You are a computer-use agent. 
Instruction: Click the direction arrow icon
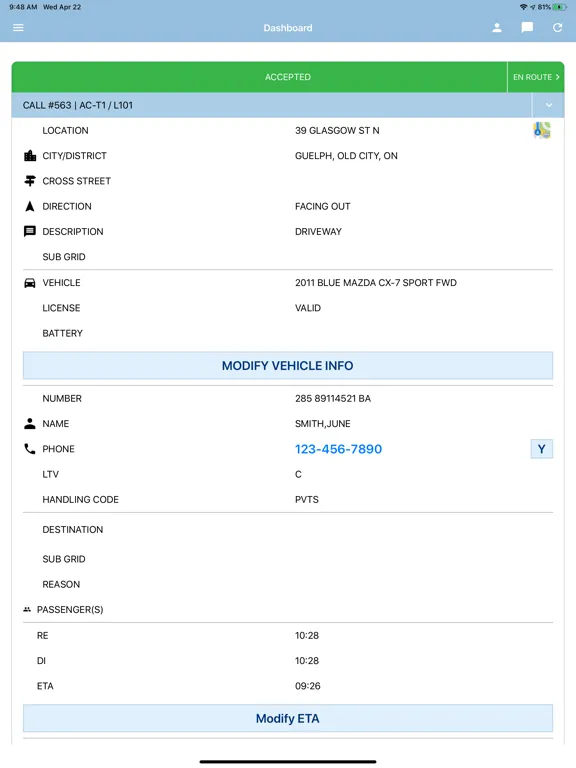click(x=30, y=206)
